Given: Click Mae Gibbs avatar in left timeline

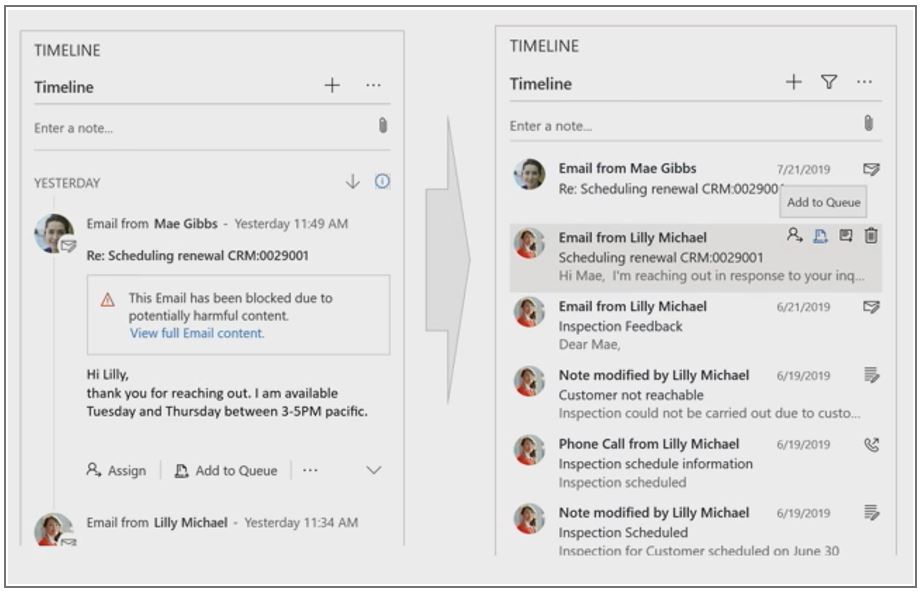Looking at the screenshot, I should pos(54,233).
